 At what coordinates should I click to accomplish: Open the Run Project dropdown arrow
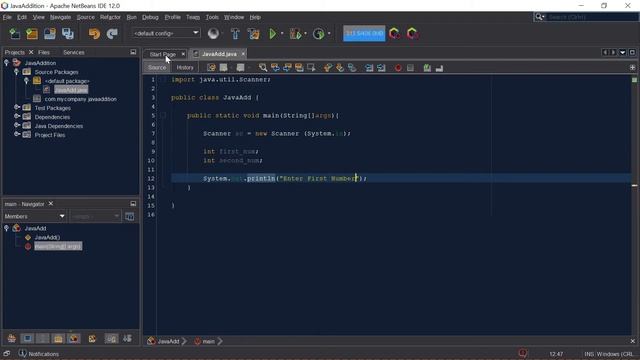tap(282, 33)
